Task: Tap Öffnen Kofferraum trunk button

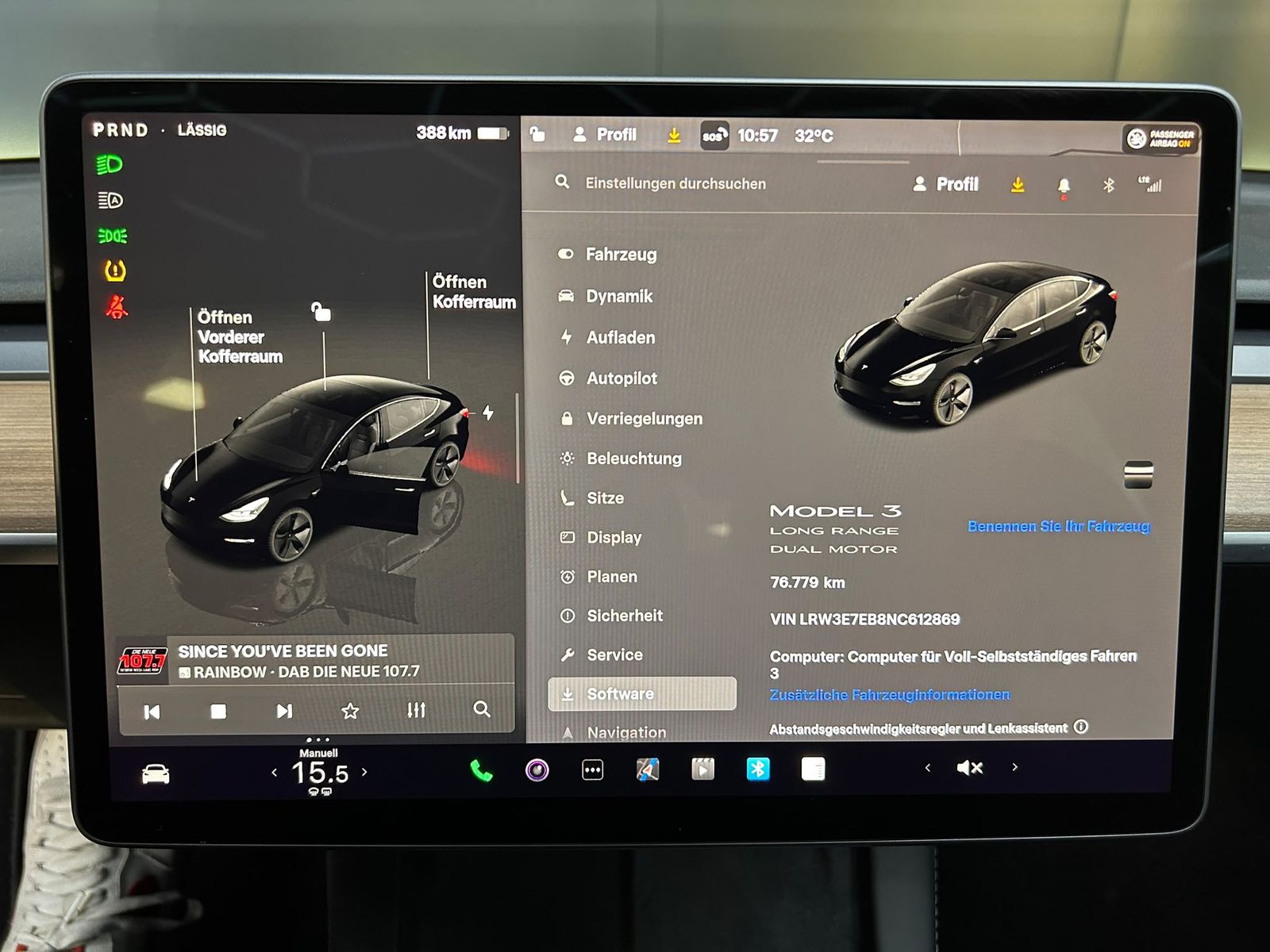Action: coord(474,292)
